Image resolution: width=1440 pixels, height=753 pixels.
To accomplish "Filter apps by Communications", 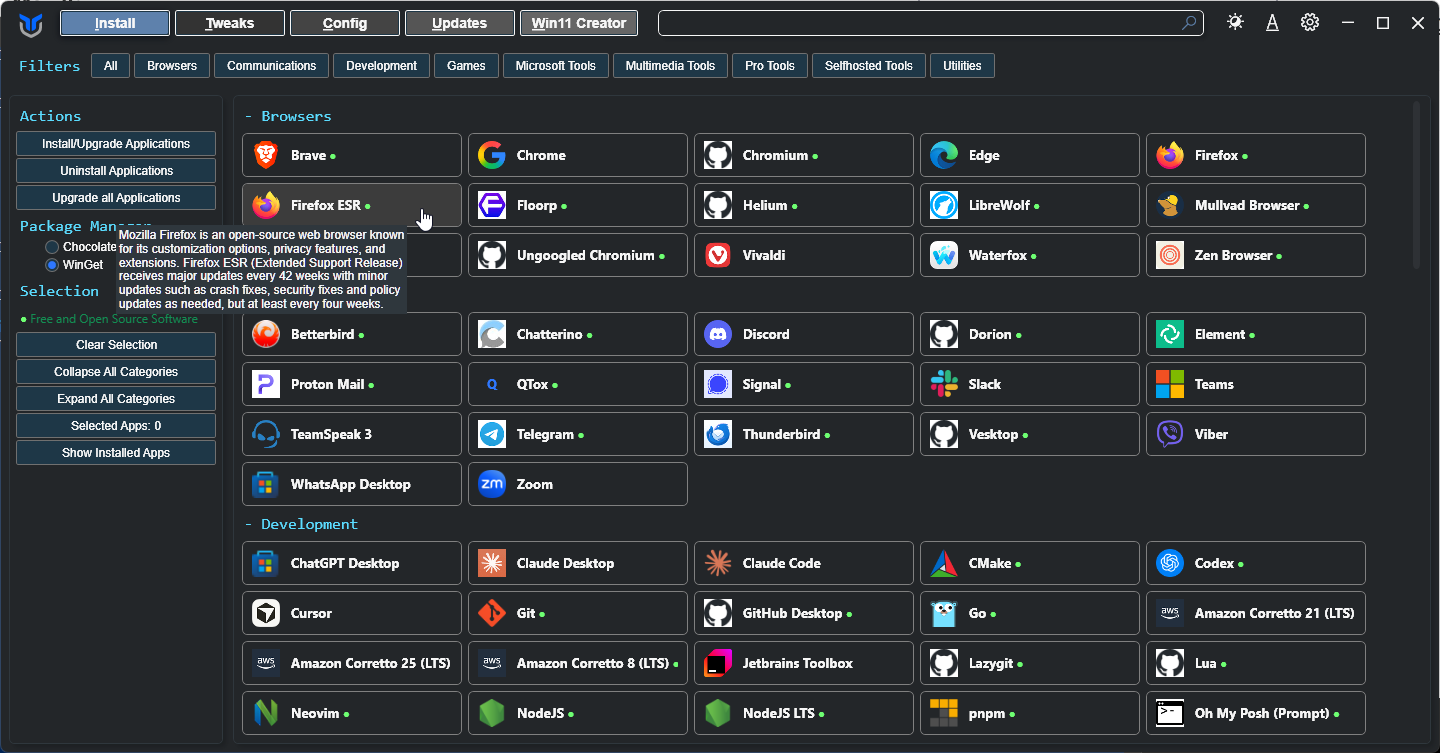I will [271, 66].
